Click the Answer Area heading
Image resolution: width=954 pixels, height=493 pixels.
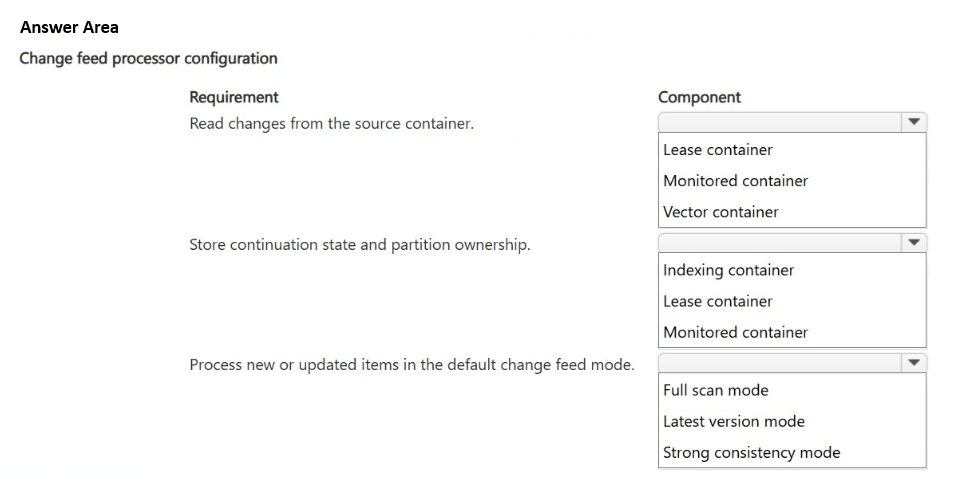[x=69, y=27]
